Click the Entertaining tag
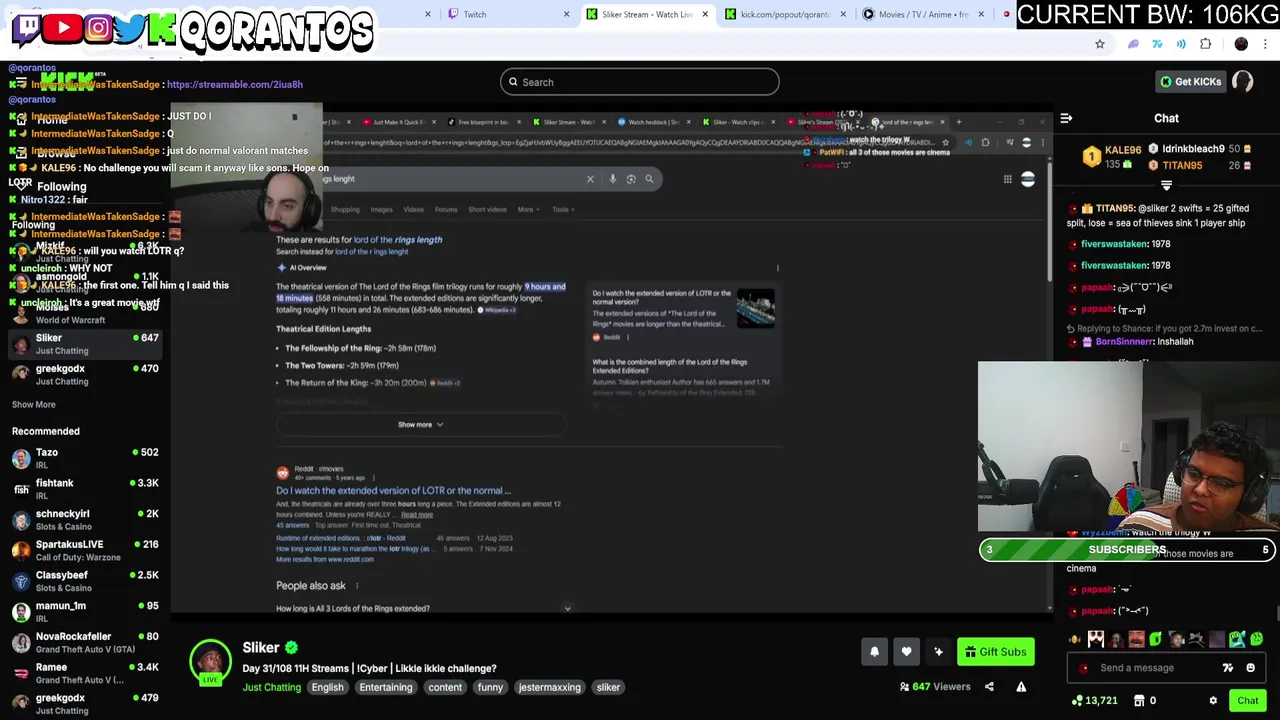This screenshot has height=720, width=1280. click(386, 687)
